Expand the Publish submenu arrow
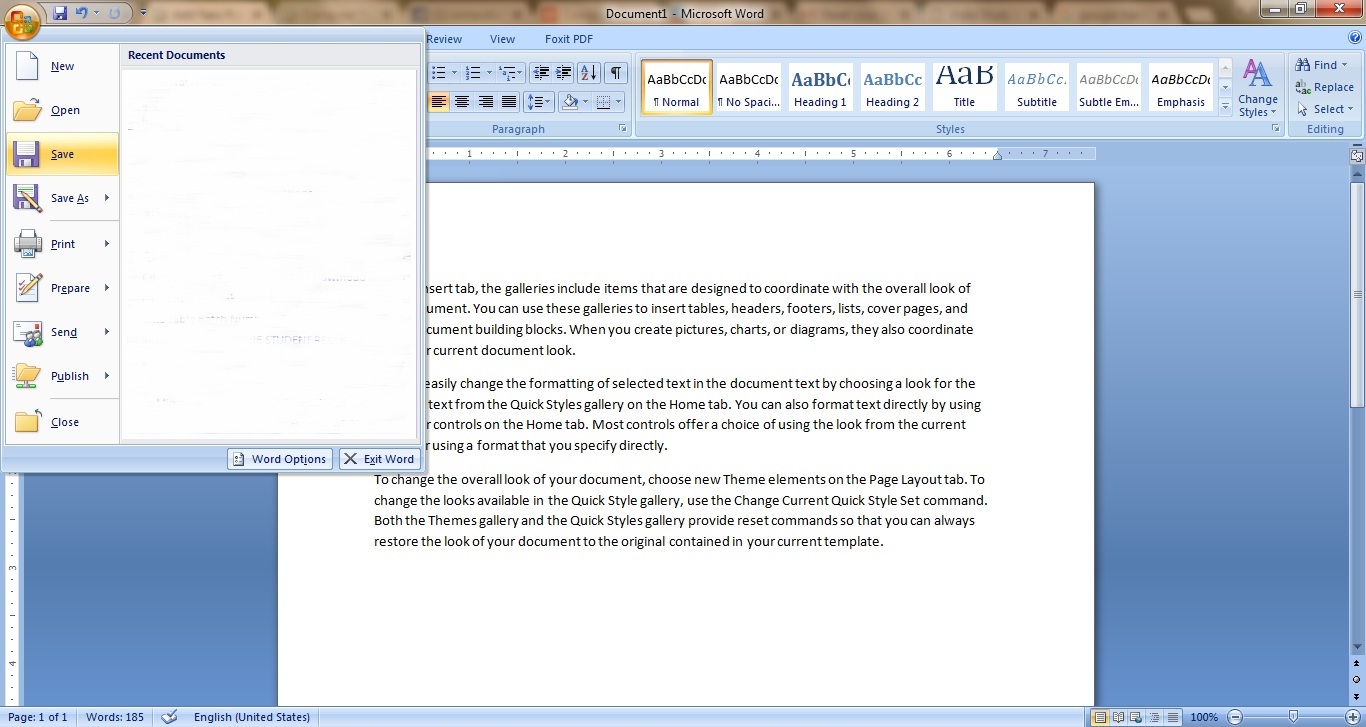Image resolution: width=1366 pixels, height=727 pixels. [107, 376]
